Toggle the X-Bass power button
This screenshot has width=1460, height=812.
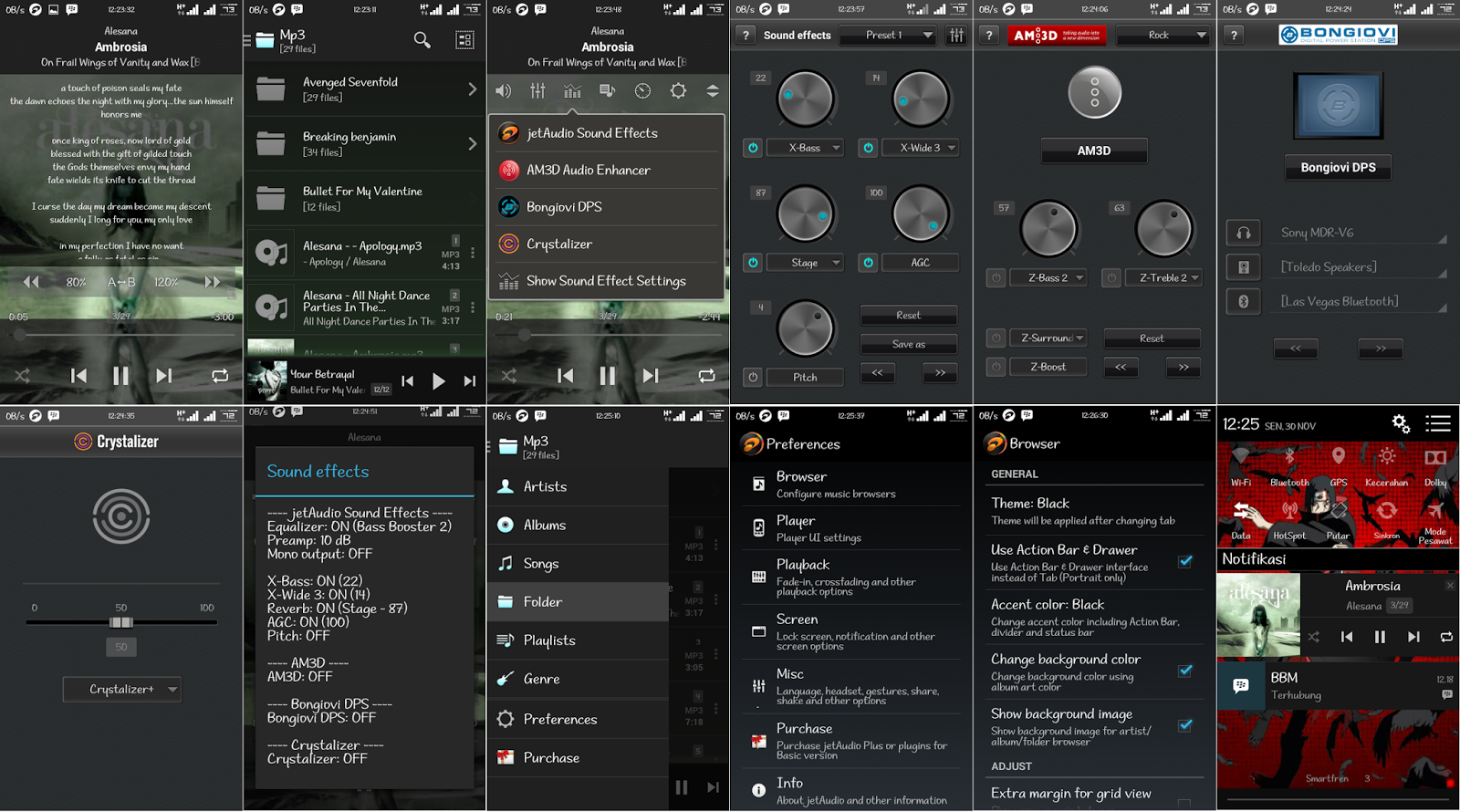pyautogui.click(x=753, y=148)
